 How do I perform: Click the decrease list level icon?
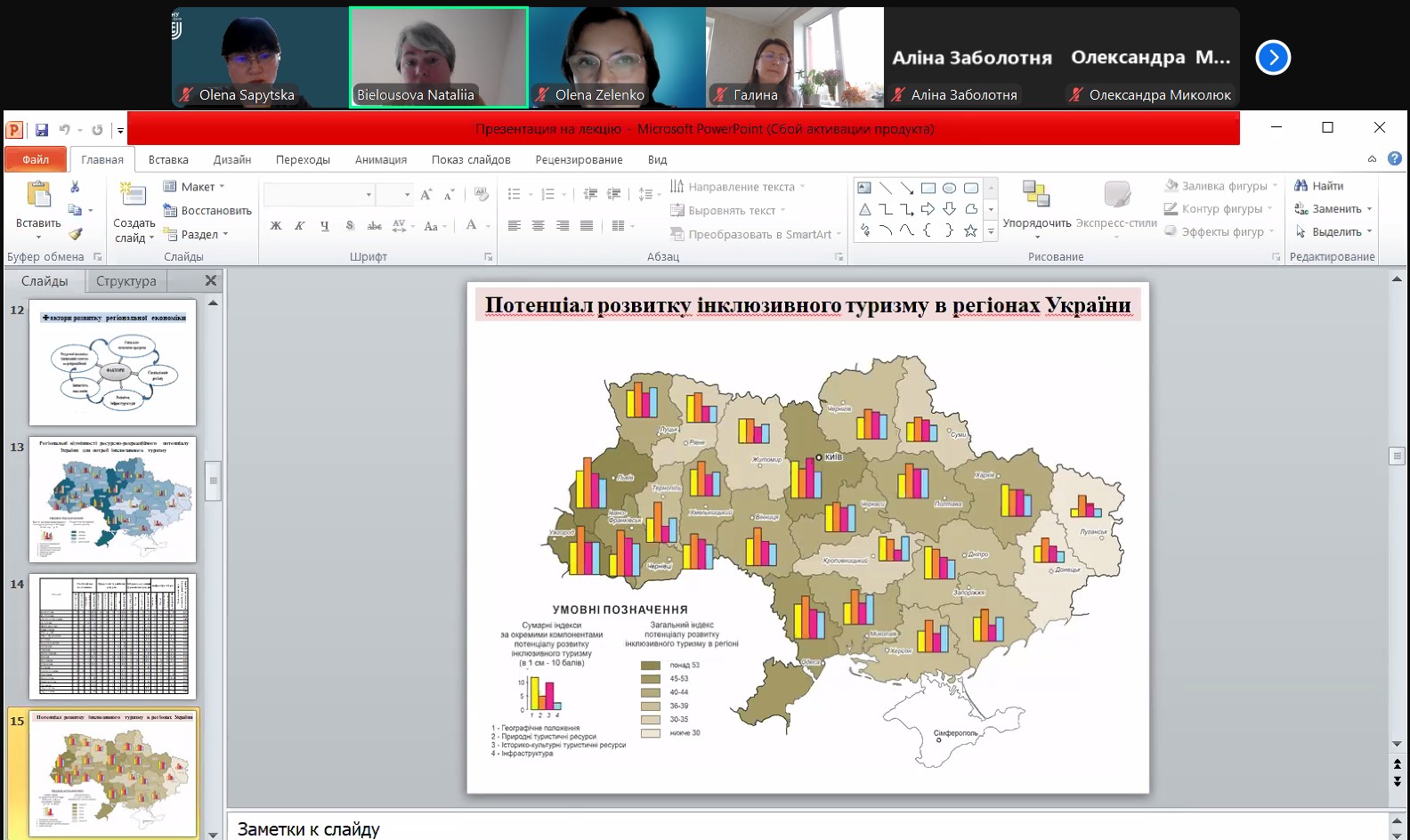[590, 194]
